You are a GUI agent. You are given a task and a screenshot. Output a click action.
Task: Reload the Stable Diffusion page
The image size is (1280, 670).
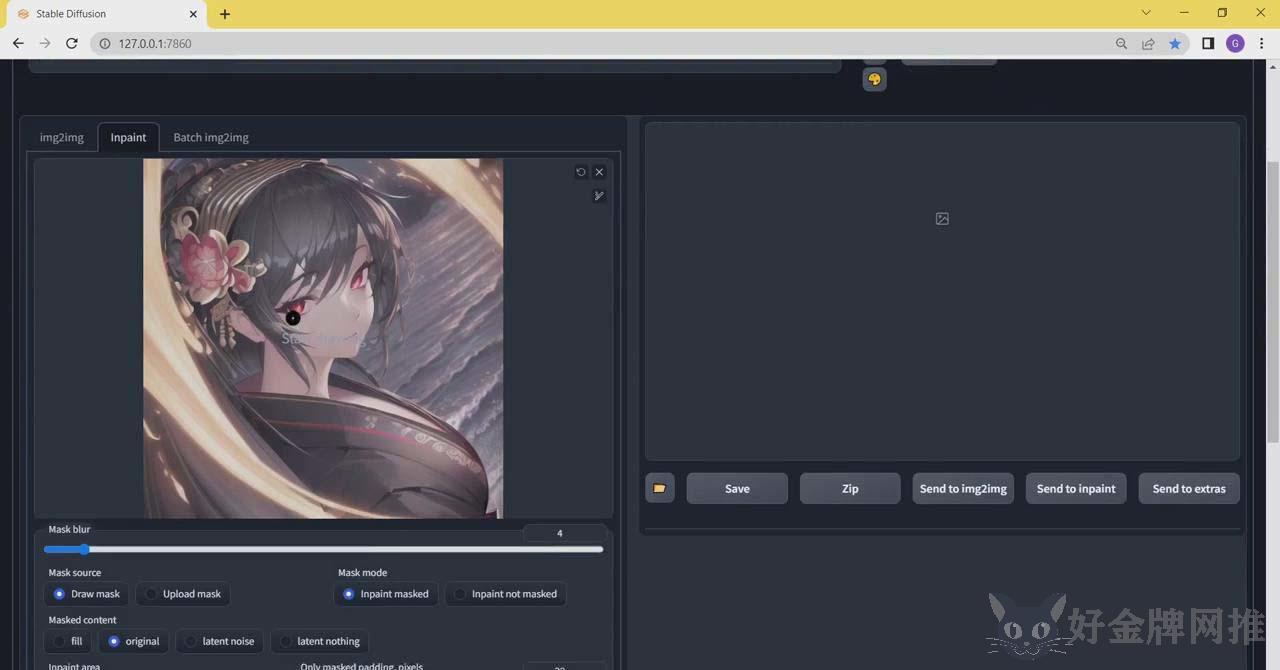[72, 43]
